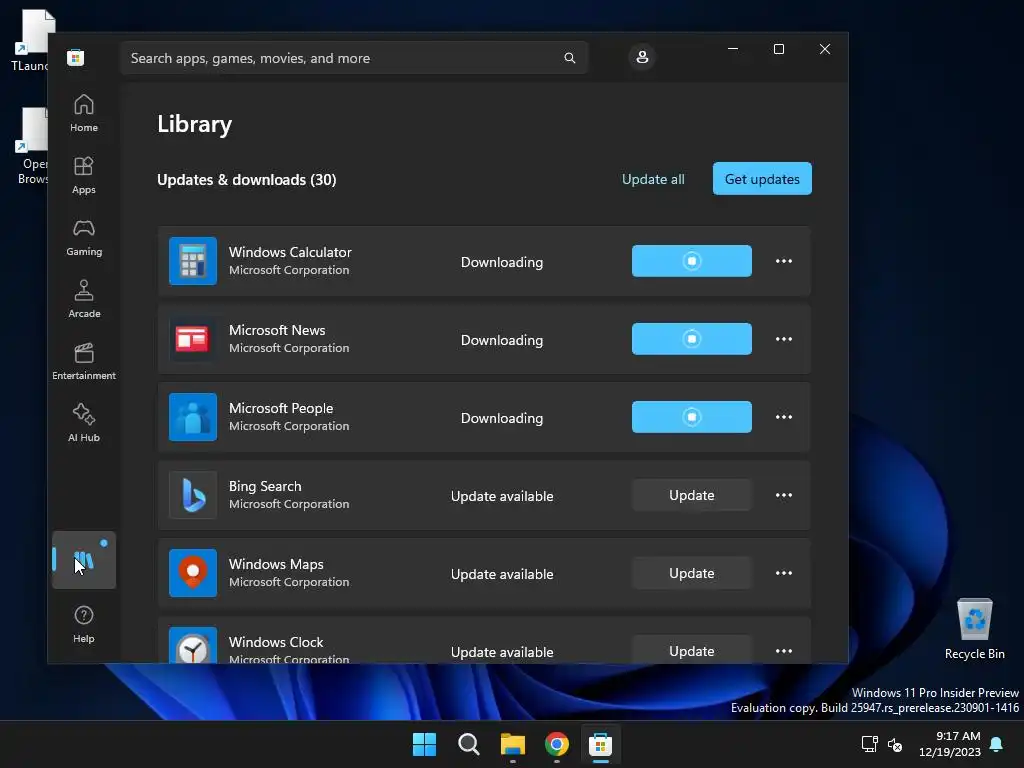
Task: Click the Windows Calculator app icon
Action: [193, 261]
